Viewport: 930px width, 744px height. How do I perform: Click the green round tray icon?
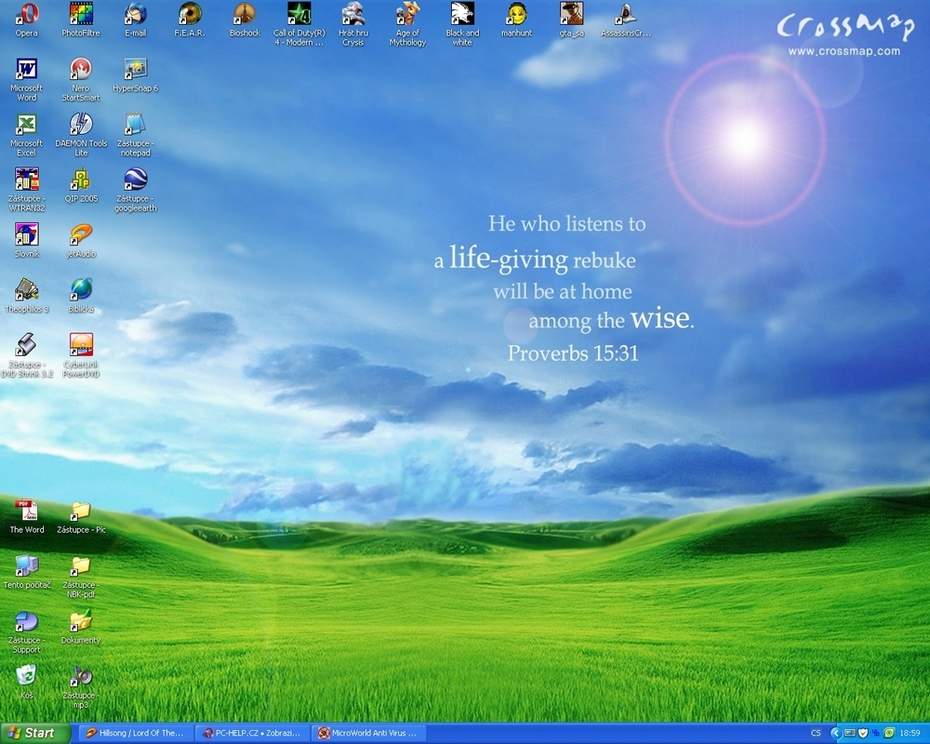pos(889,733)
